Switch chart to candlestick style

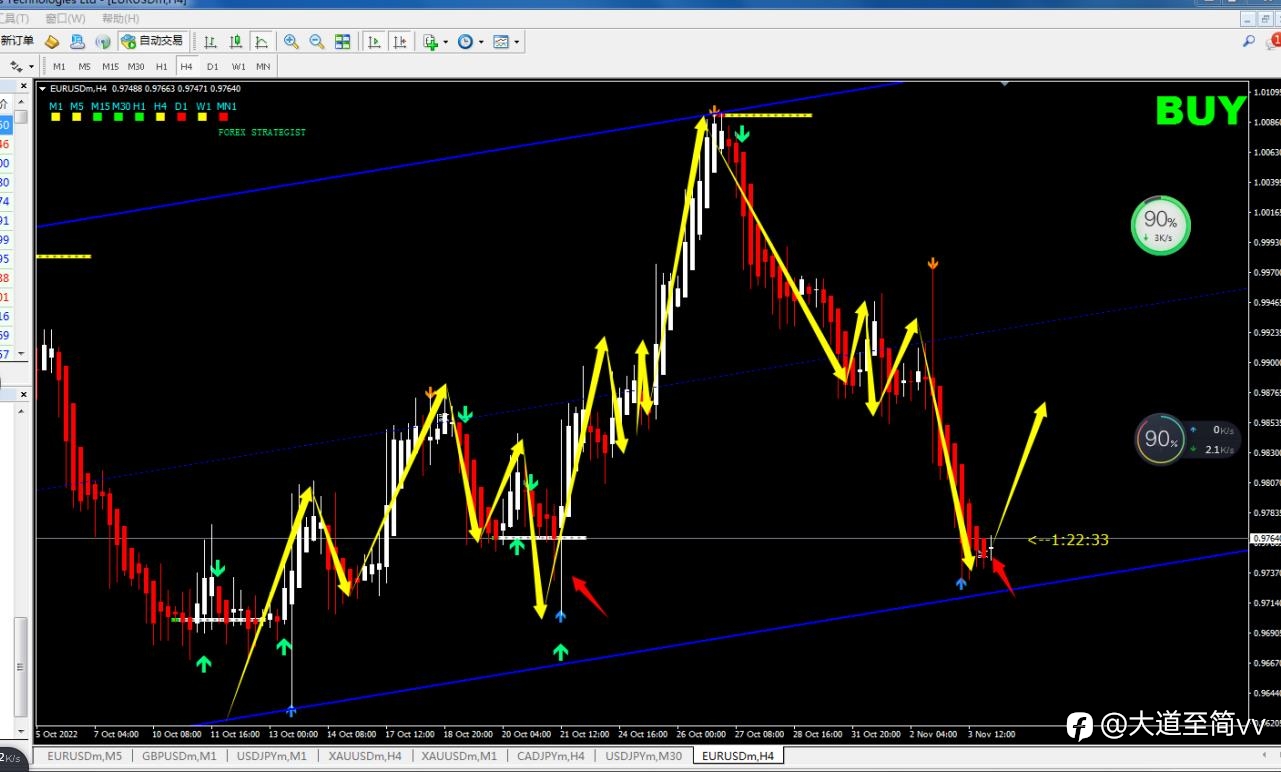[x=236, y=42]
